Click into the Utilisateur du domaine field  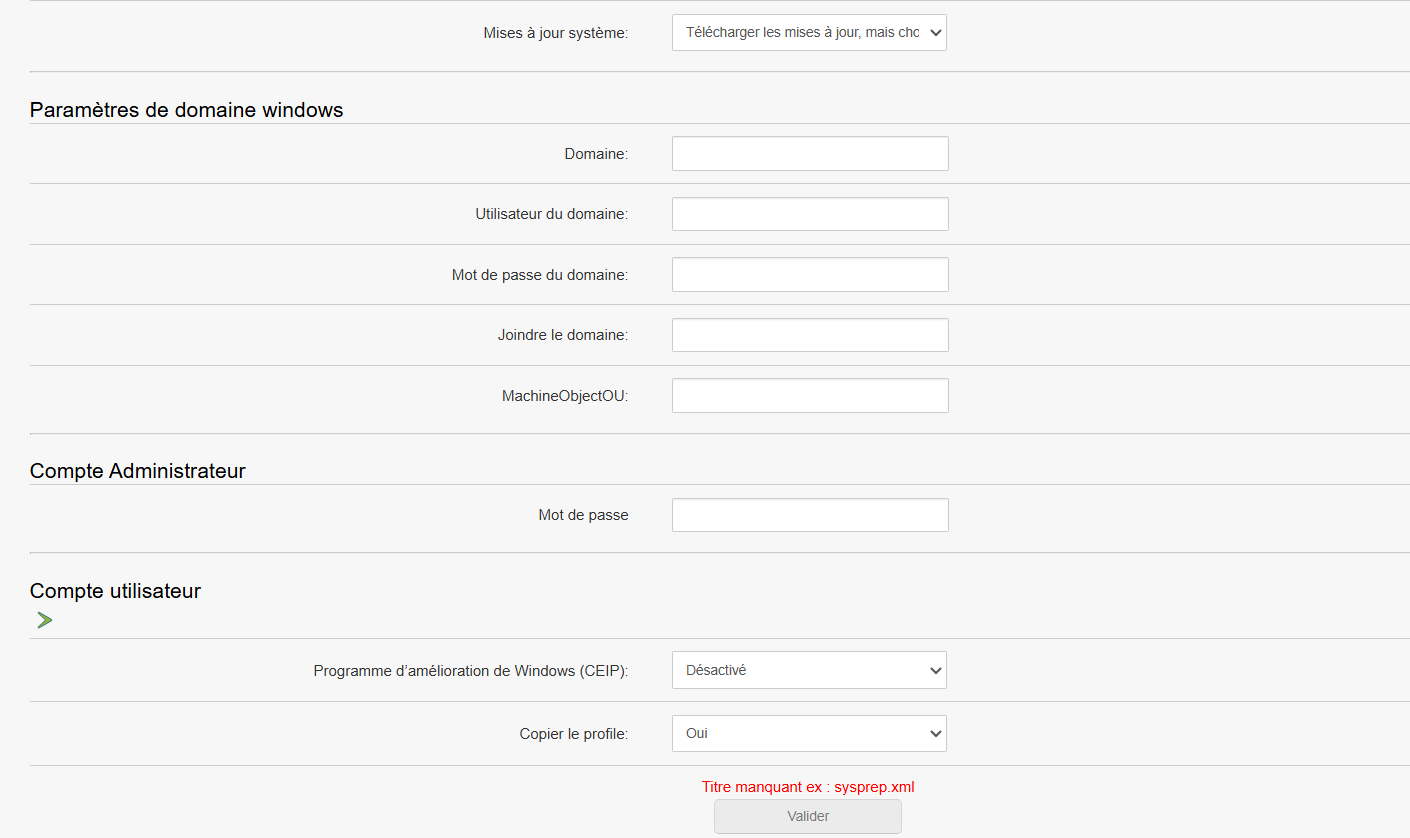(x=810, y=214)
